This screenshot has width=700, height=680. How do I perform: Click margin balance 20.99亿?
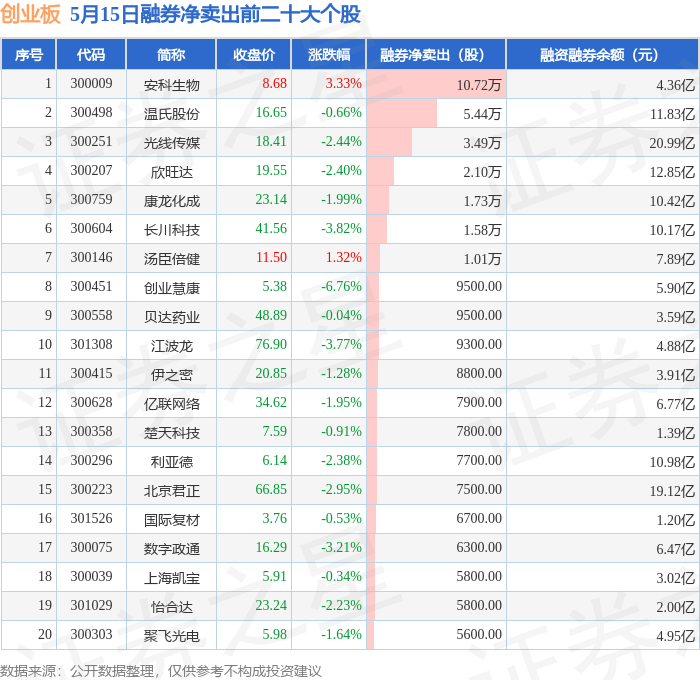tap(672, 143)
